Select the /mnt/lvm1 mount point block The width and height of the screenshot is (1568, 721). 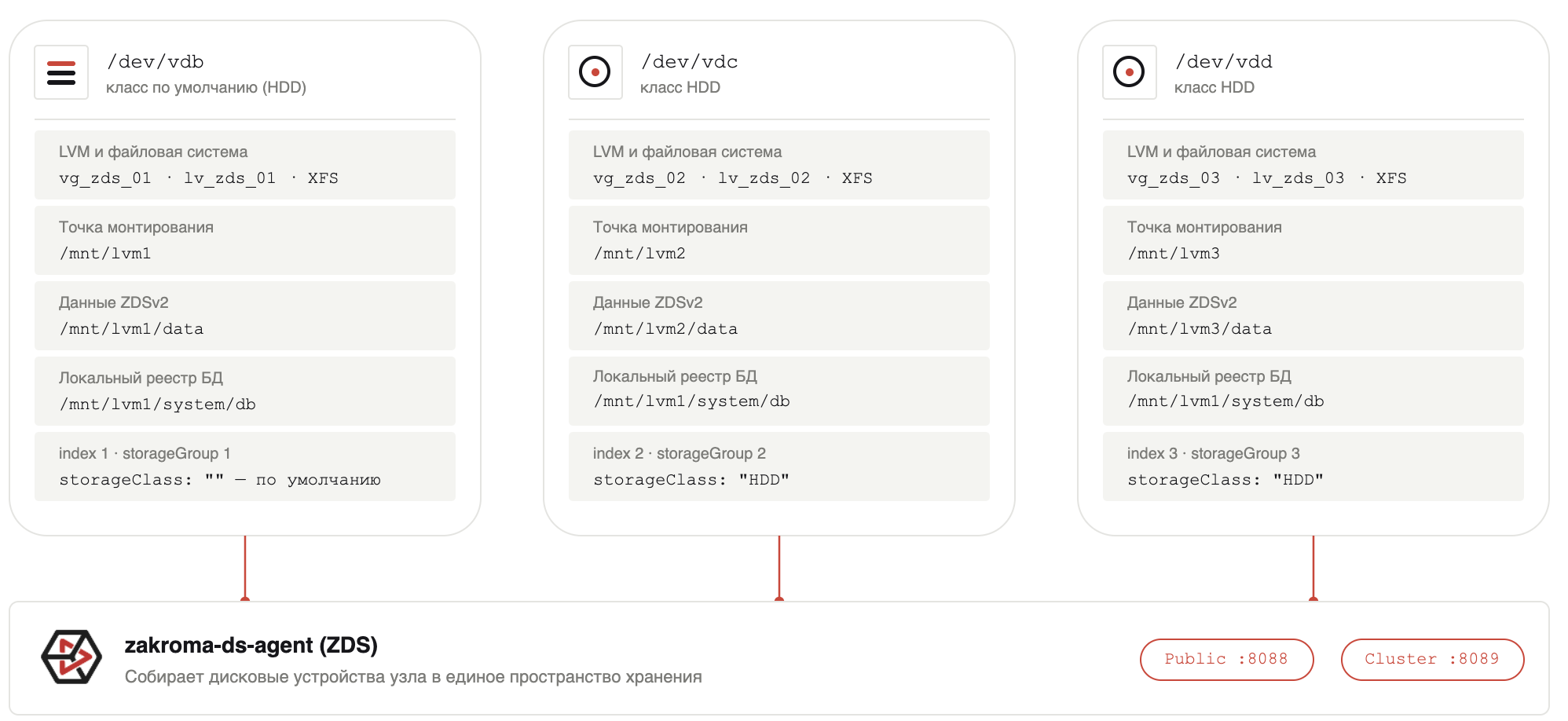click(x=245, y=240)
